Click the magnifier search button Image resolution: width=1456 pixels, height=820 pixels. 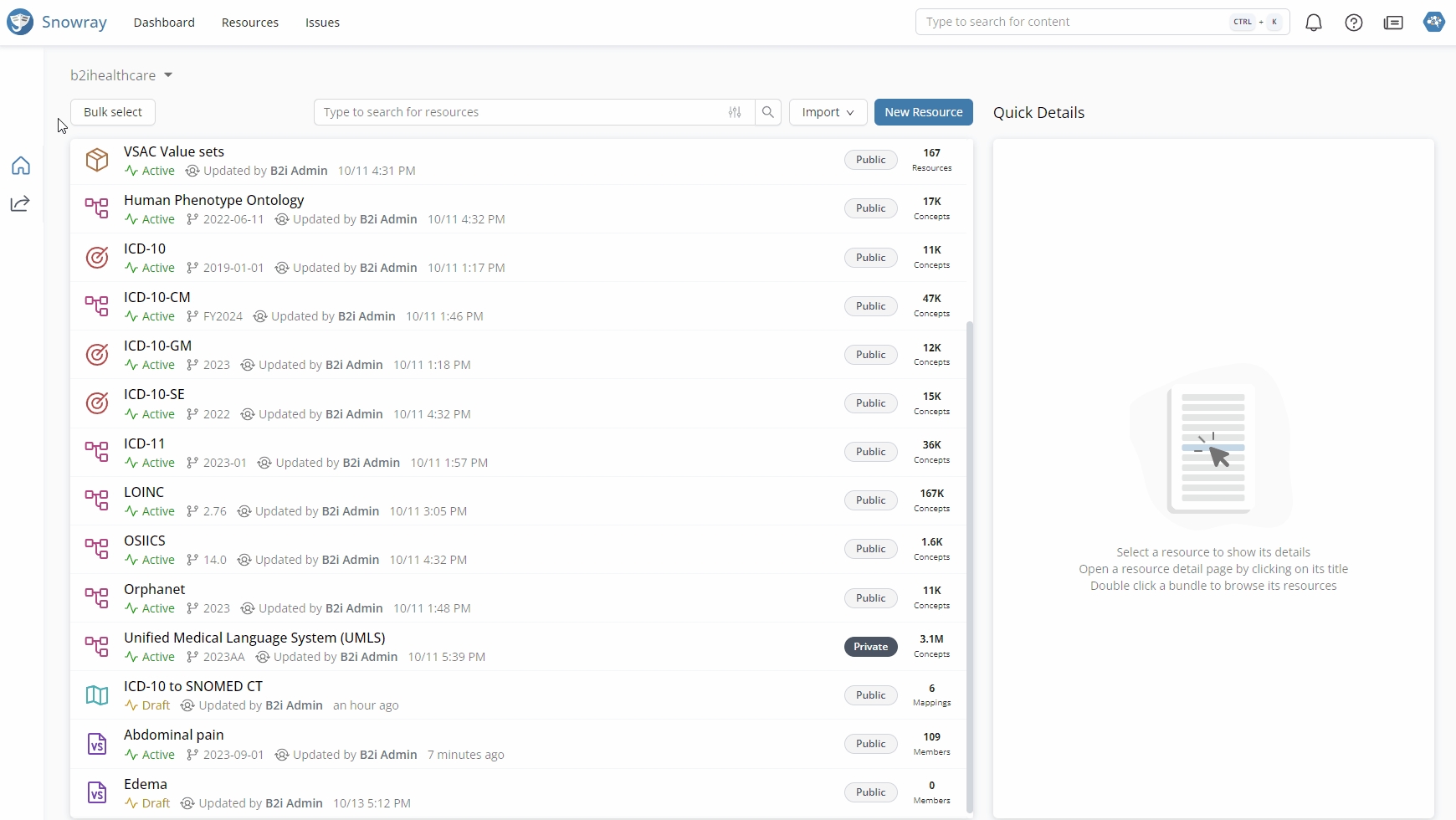click(768, 112)
